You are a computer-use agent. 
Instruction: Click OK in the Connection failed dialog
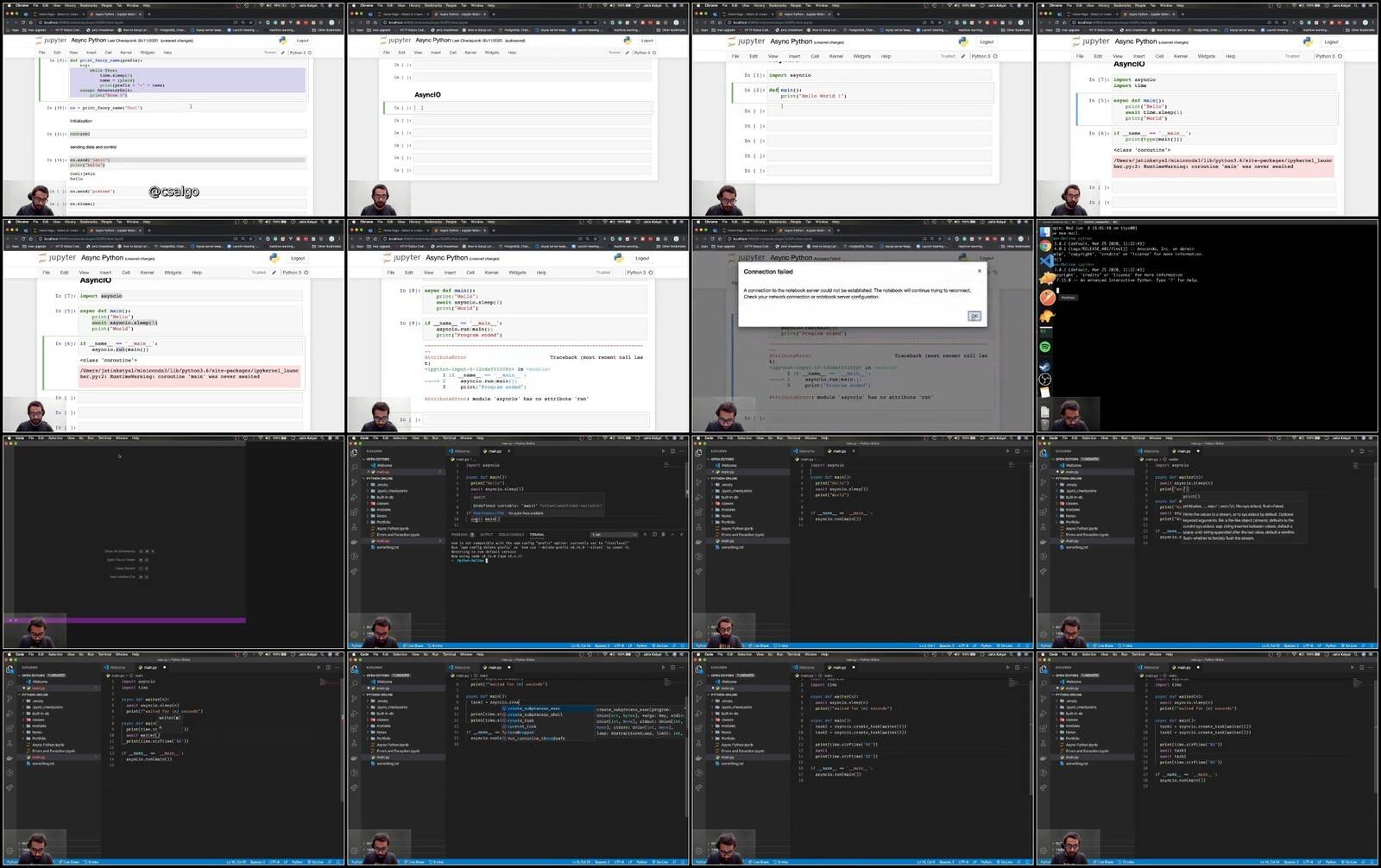pyautogui.click(x=974, y=316)
